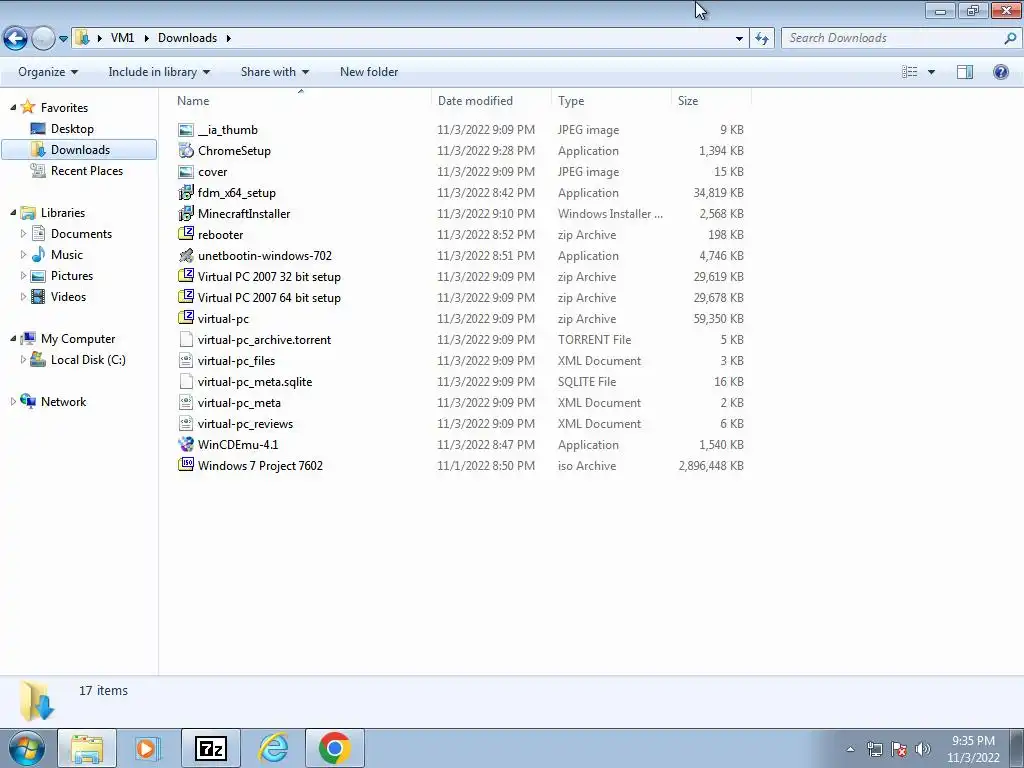
Task: Select the rebooter zip archive icon
Action: coord(186,234)
